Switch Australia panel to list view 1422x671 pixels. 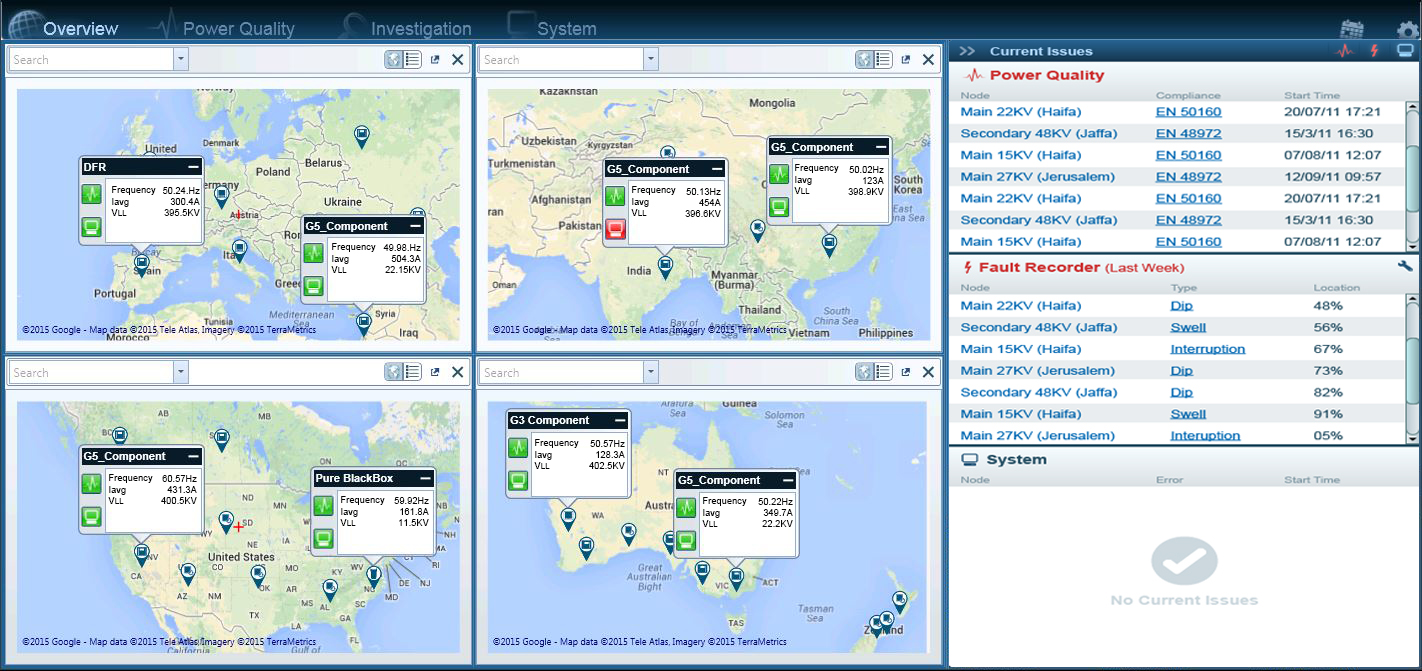click(x=883, y=372)
